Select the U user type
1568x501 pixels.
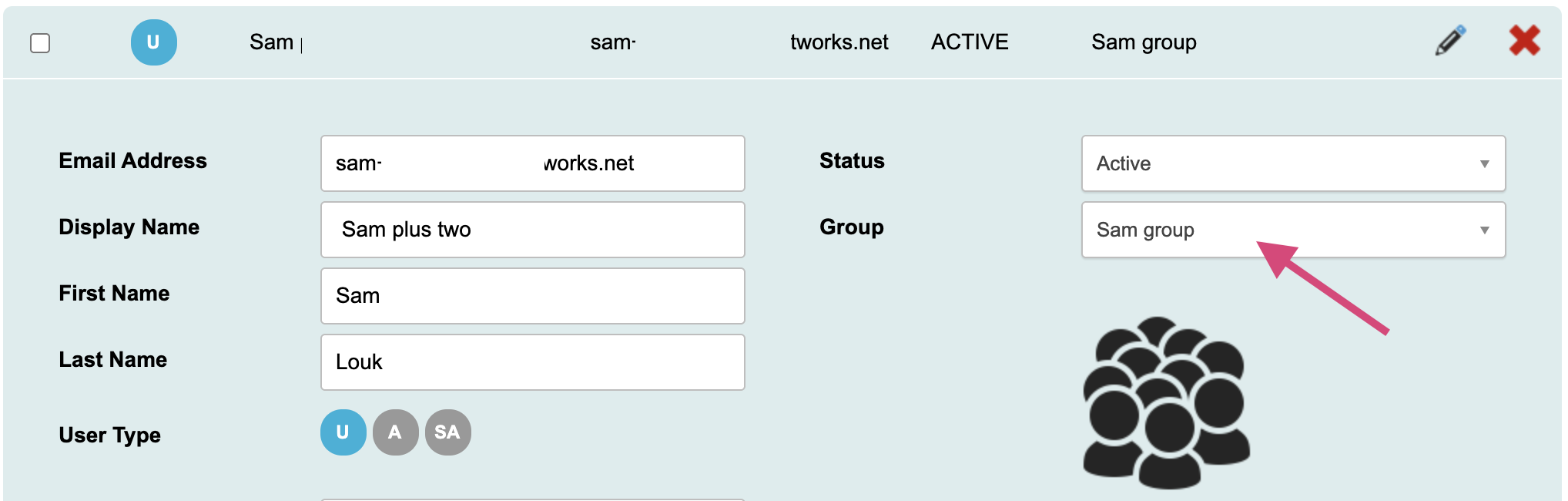pos(343,432)
